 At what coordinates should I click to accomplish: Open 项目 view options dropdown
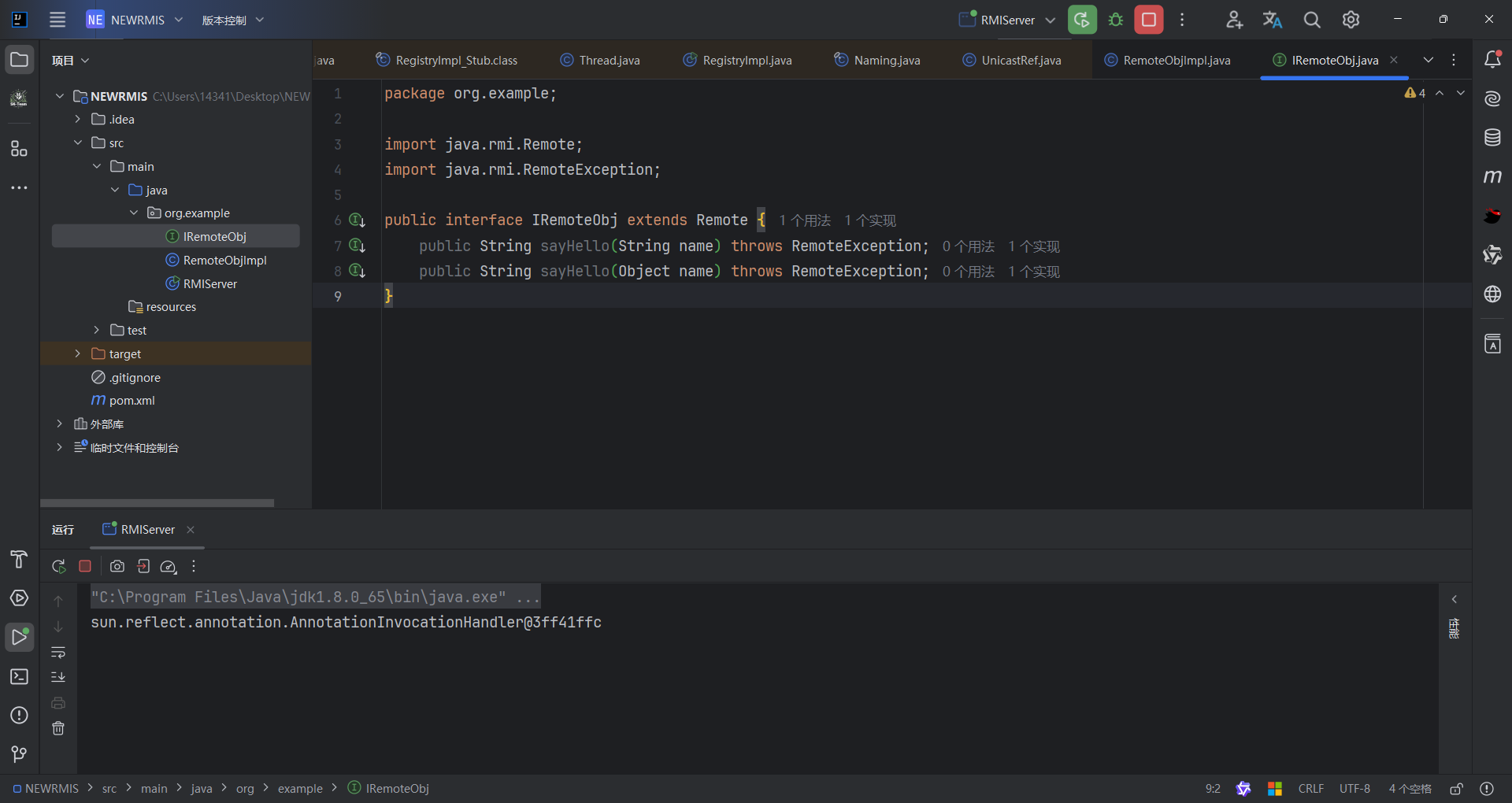[x=70, y=60]
